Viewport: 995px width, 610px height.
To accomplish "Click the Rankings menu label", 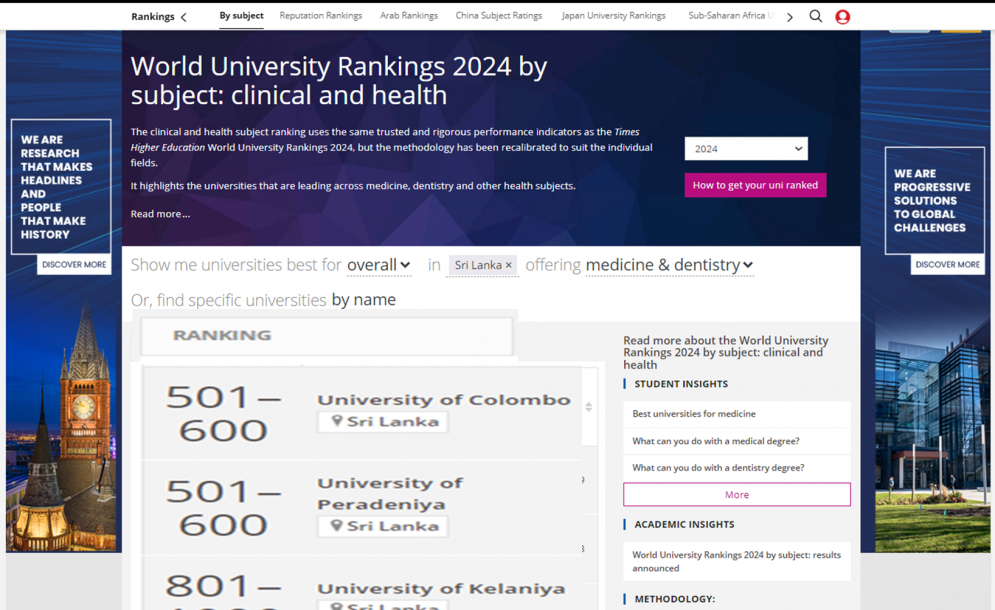I will pyautogui.click(x=152, y=17).
